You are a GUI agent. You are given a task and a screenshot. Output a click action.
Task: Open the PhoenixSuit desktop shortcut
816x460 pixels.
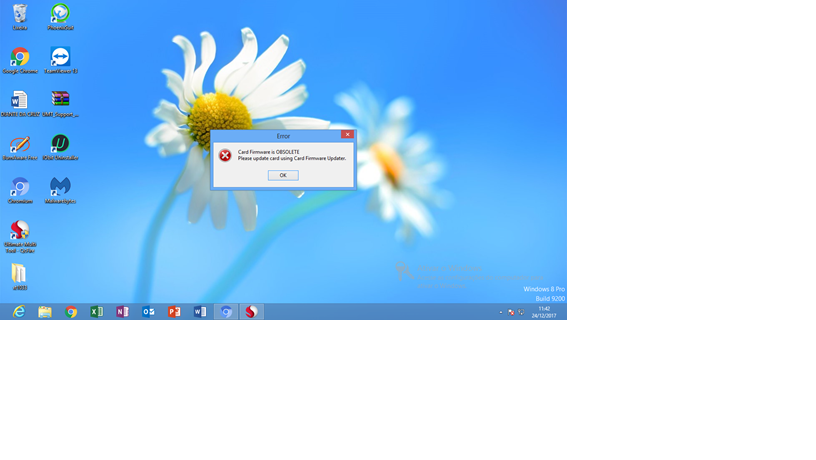pos(60,17)
